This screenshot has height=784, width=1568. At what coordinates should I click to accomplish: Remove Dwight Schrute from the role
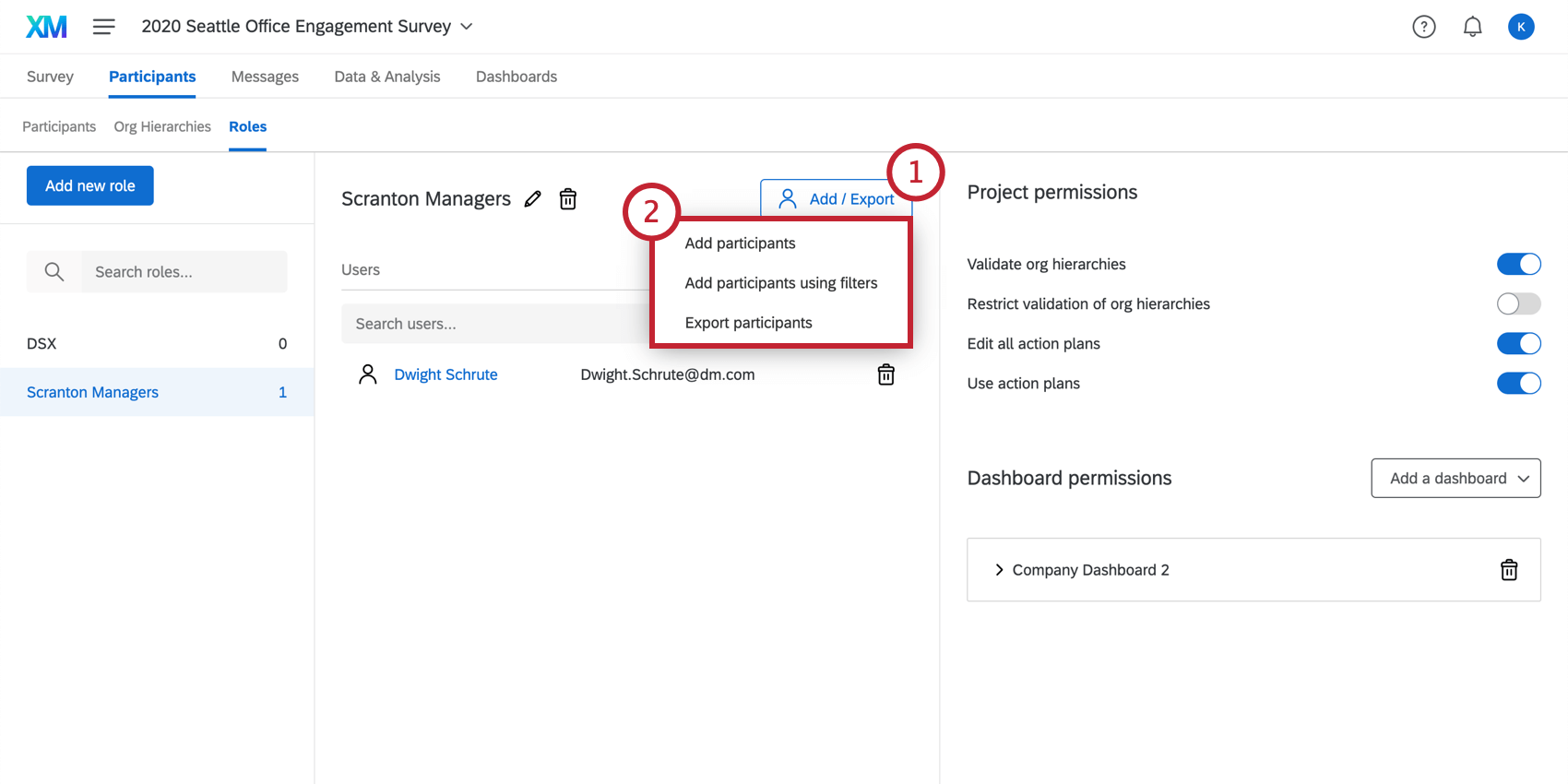click(x=885, y=374)
